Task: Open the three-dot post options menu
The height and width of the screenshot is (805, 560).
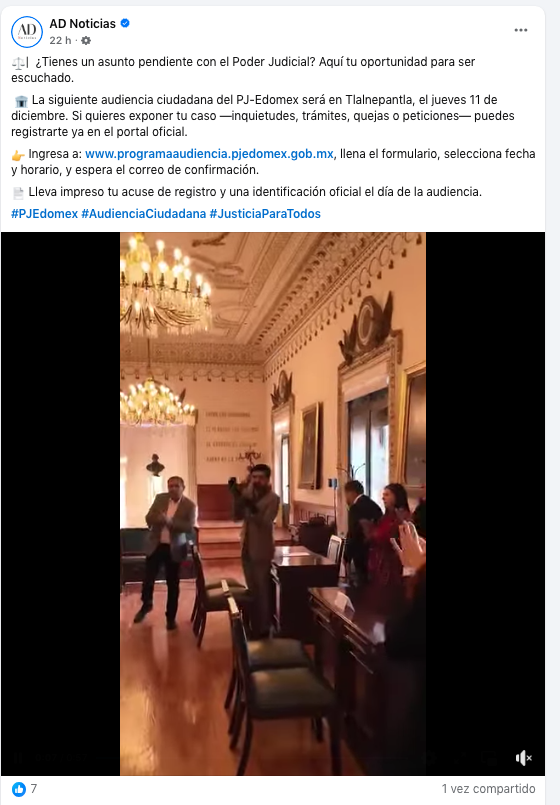Action: click(x=521, y=30)
